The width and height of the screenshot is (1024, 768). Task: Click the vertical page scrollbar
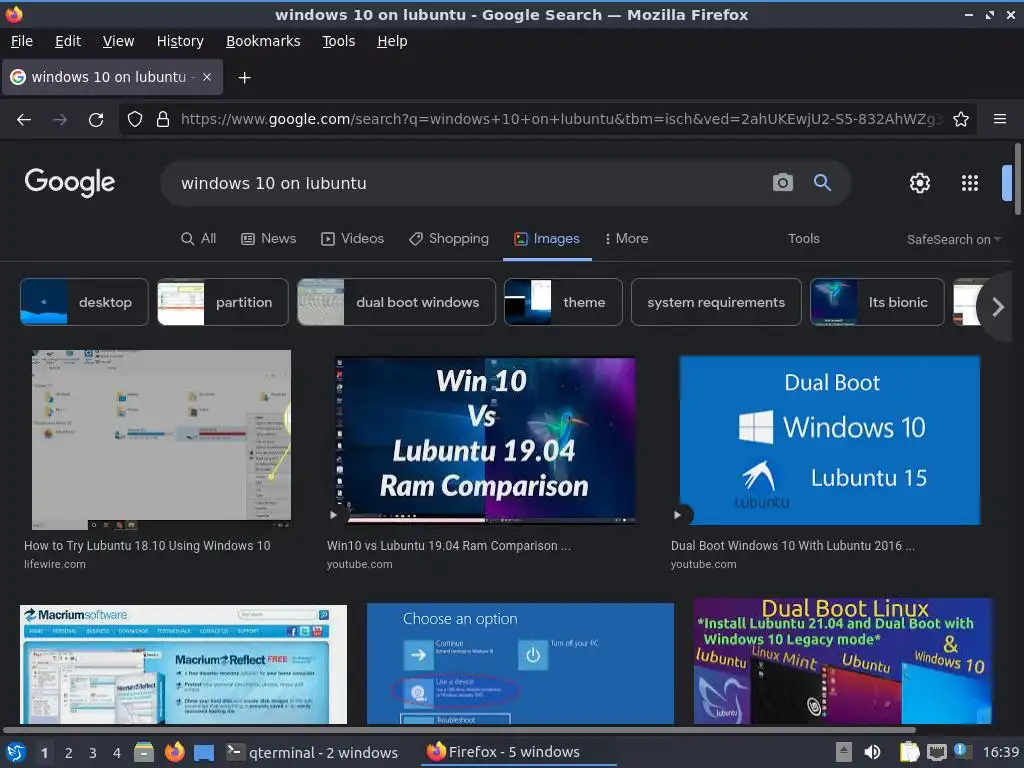pos(1017,178)
